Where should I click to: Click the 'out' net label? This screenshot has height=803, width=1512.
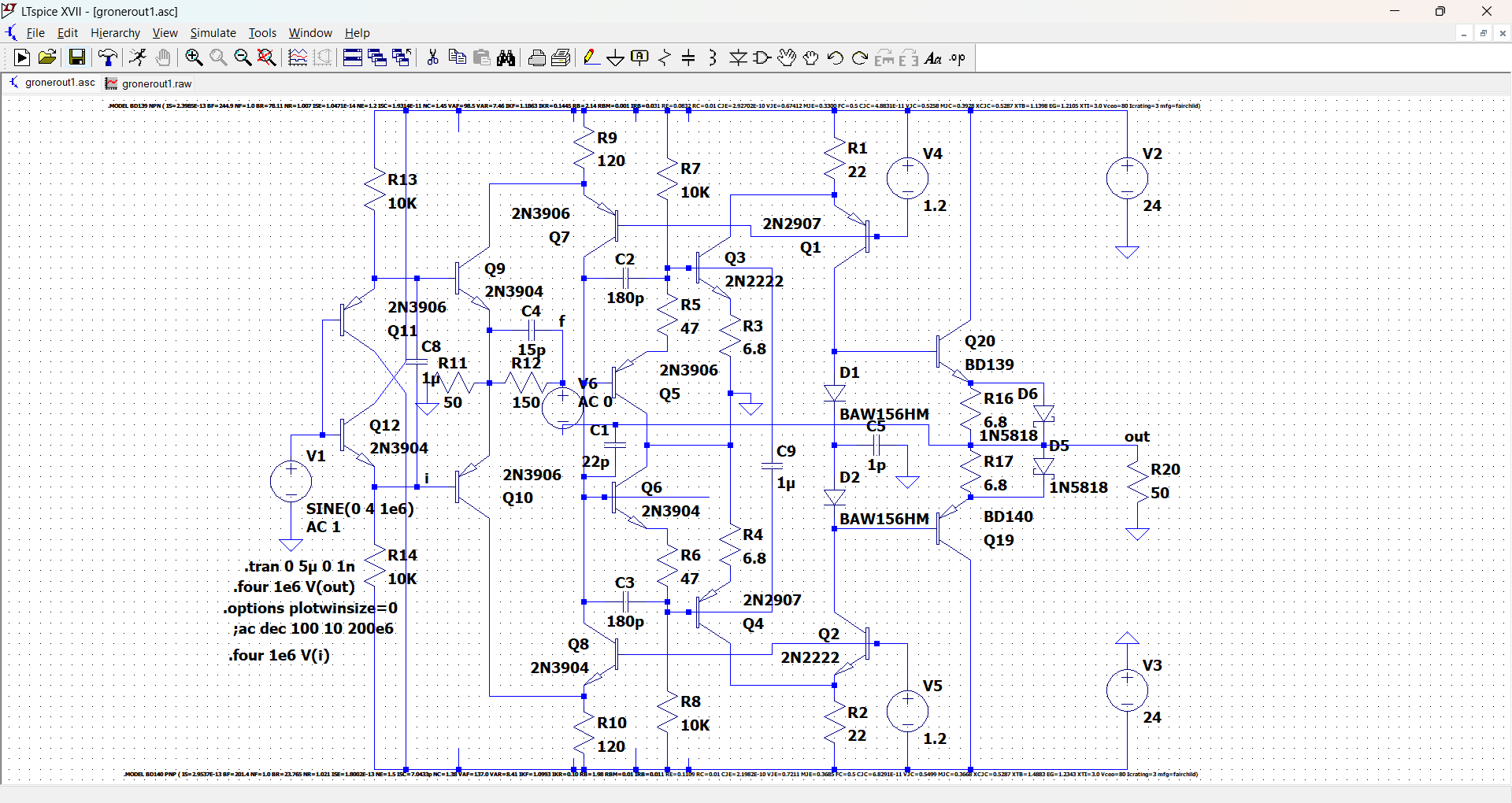pyautogui.click(x=1136, y=436)
